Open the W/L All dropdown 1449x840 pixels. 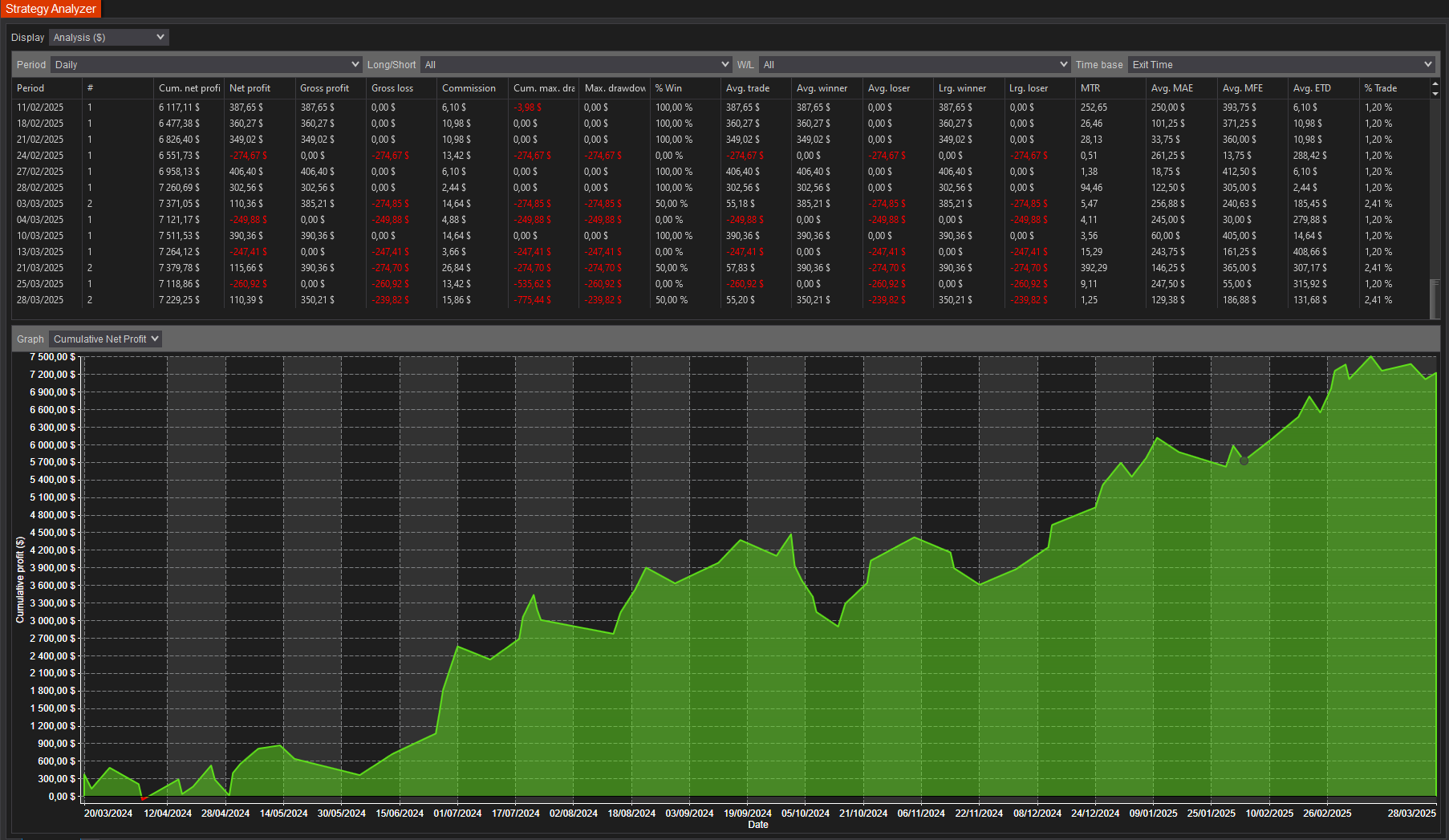[915, 65]
